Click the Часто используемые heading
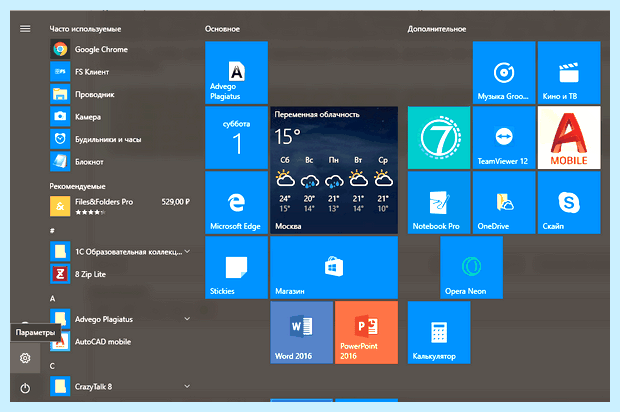620x412 pixels. (x=85, y=29)
